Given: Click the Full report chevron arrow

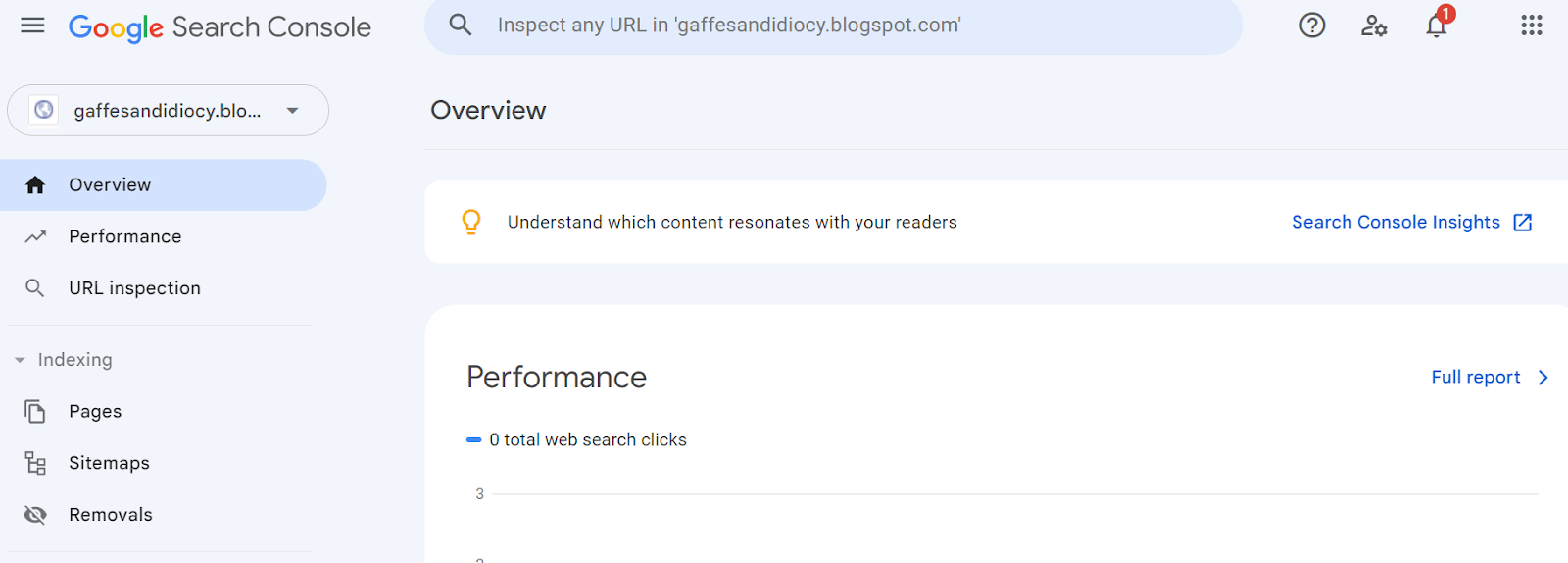Looking at the screenshot, I should (1543, 378).
